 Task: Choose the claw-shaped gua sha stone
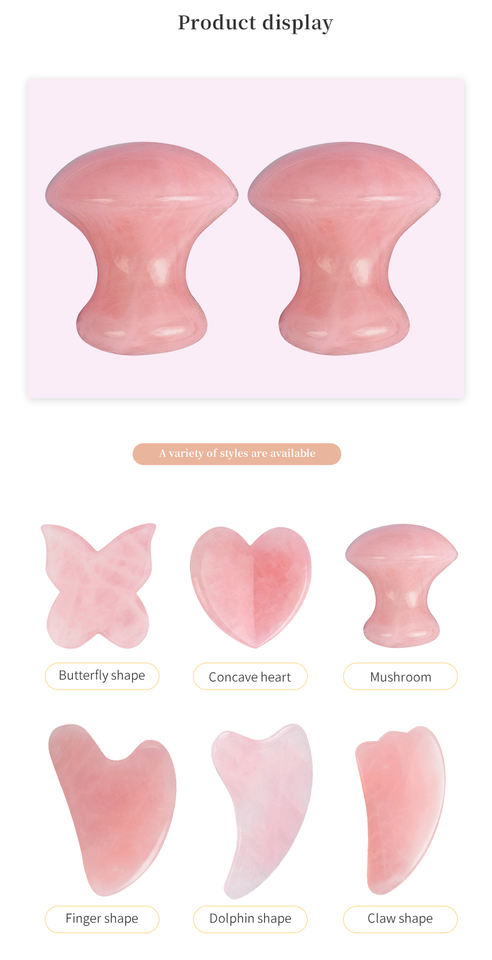[x=401, y=809]
